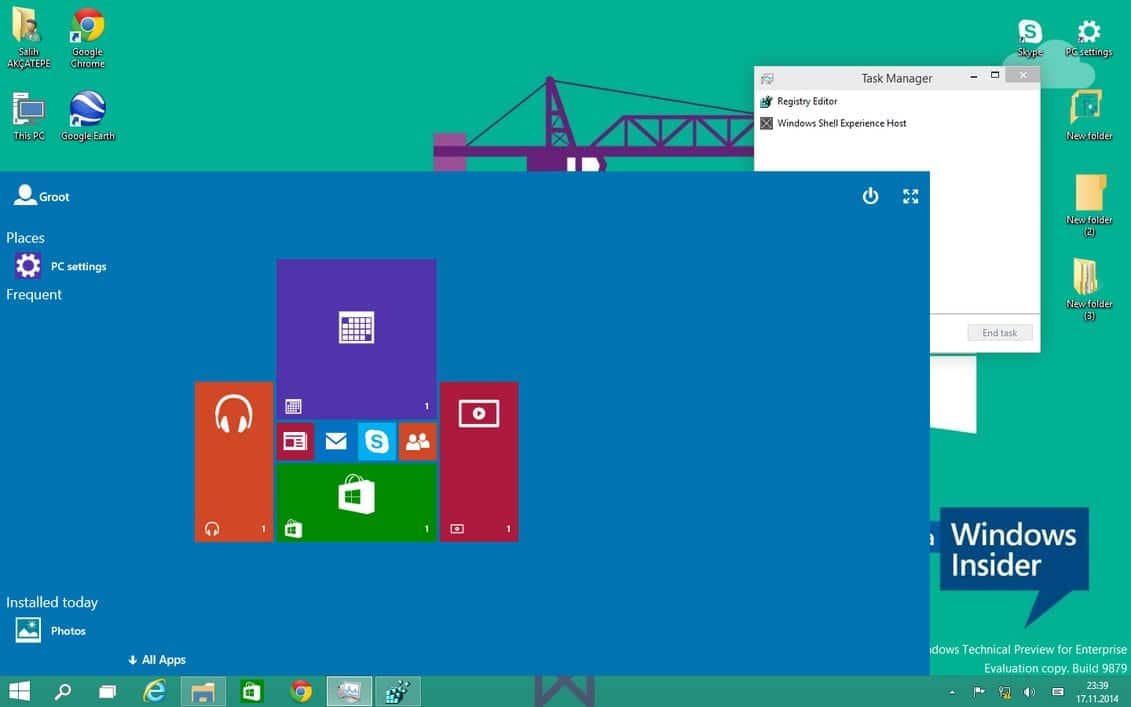Select Skype desktop shortcut
The image size is (1131, 707).
pos(1030,38)
